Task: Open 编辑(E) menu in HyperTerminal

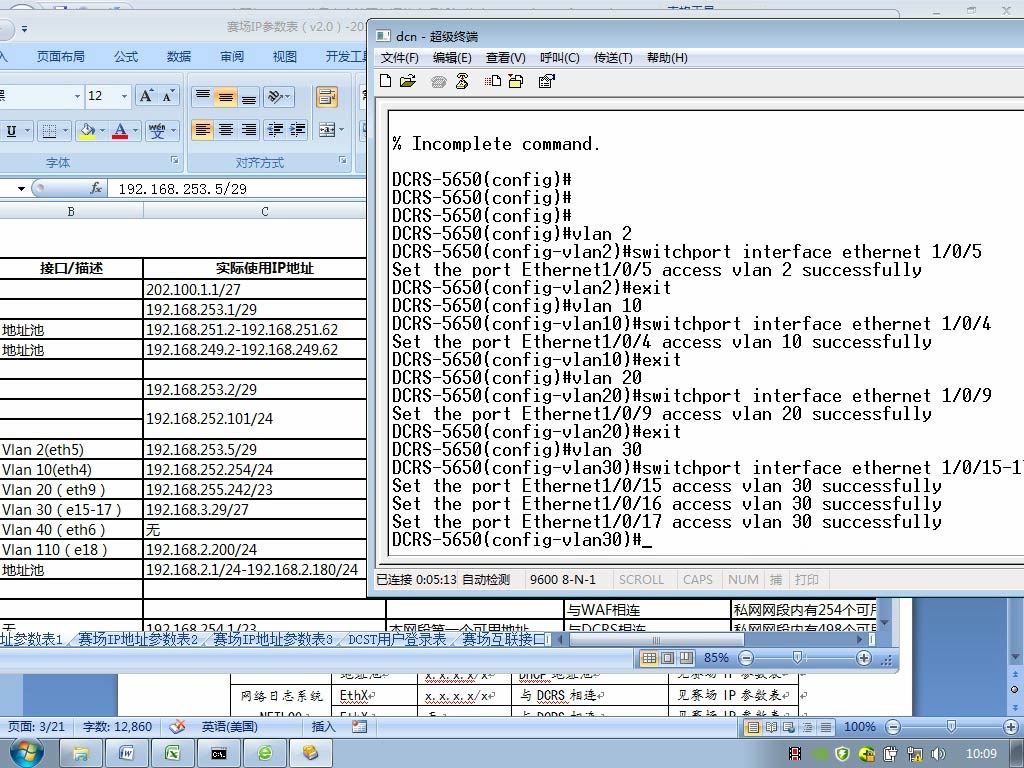Action: 452,57
